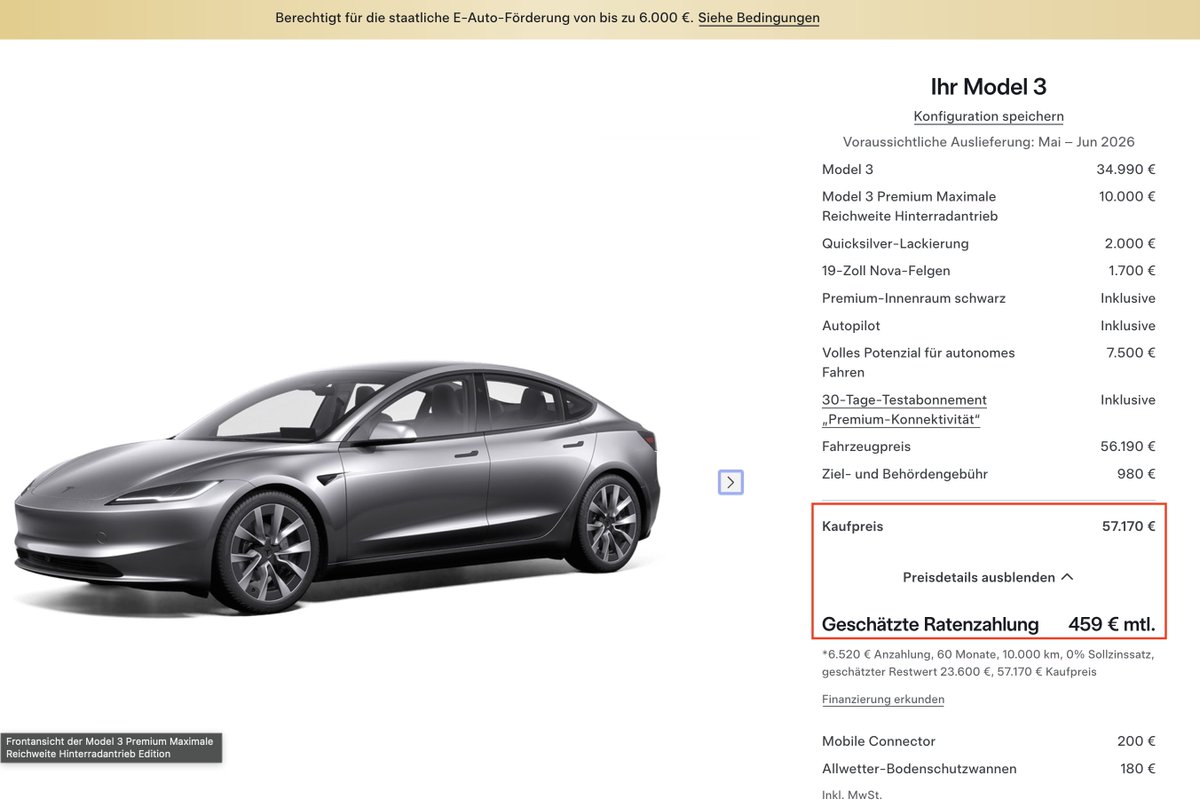Click the Ziel- und Behördengebühr row
Image resolution: width=1200 pixels, height=807 pixels.
click(x=989, y=474)
